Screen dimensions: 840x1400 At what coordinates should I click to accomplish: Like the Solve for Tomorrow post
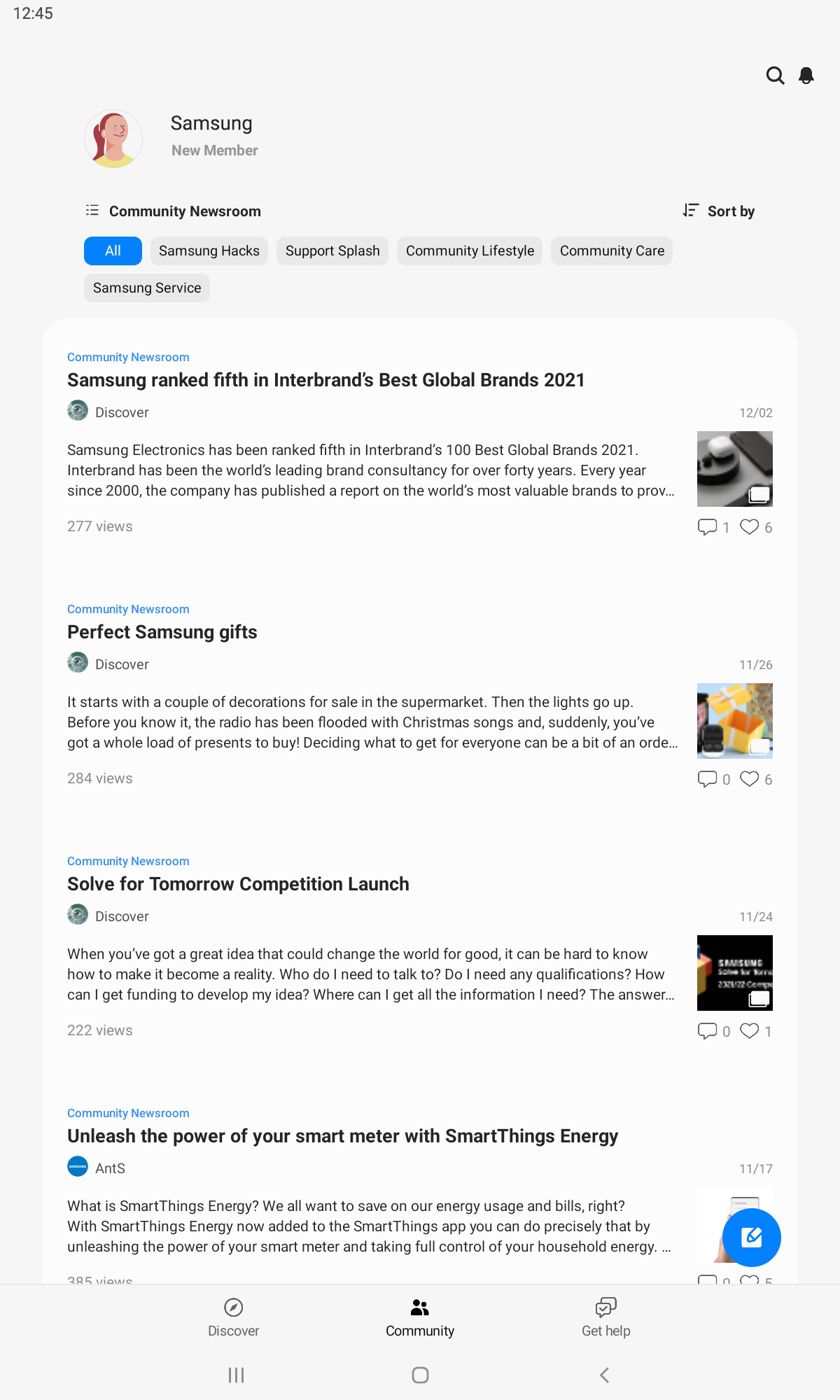click(x=749, y=1031)
